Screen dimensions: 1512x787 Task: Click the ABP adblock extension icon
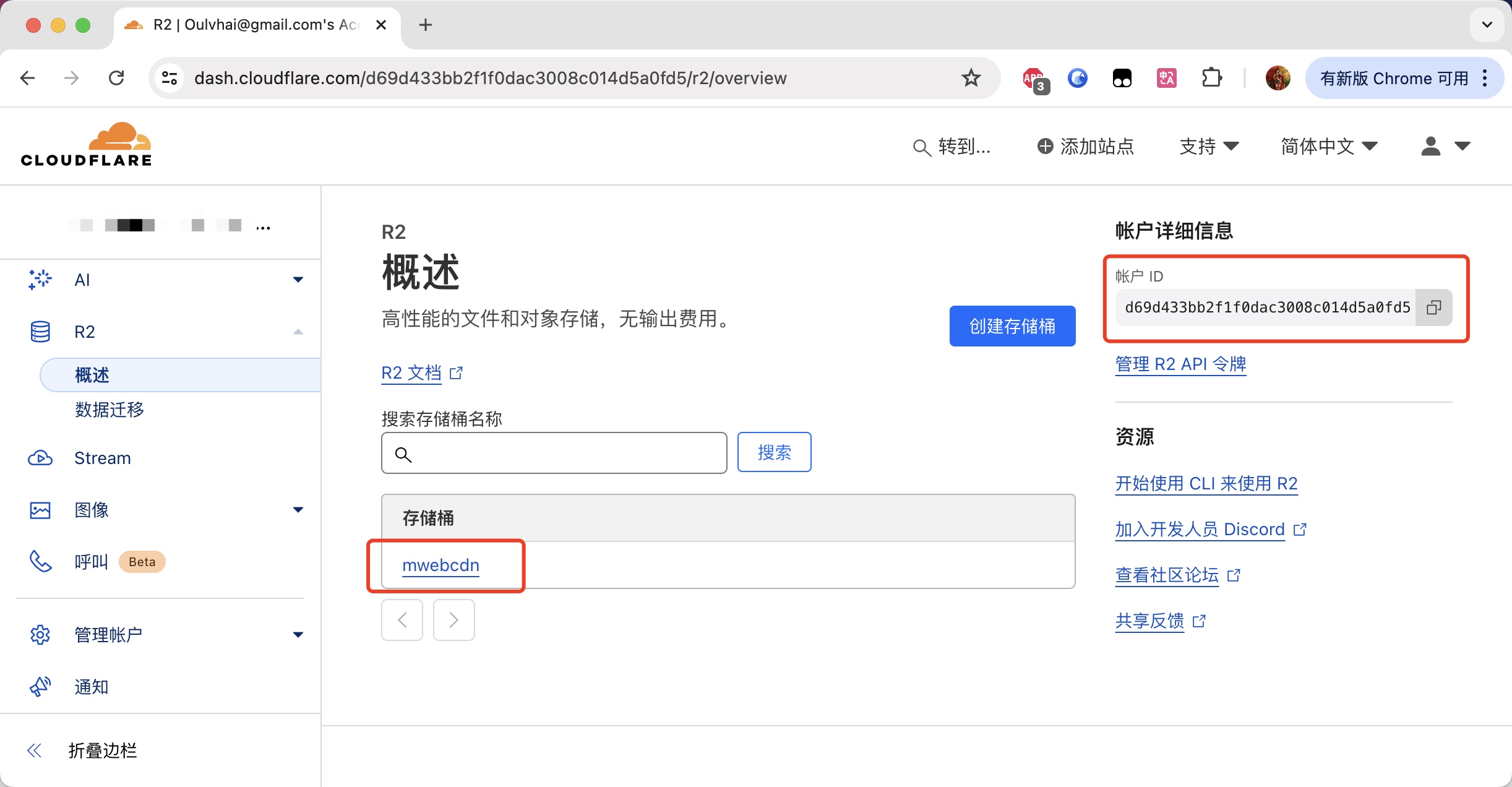point(1034,79)
